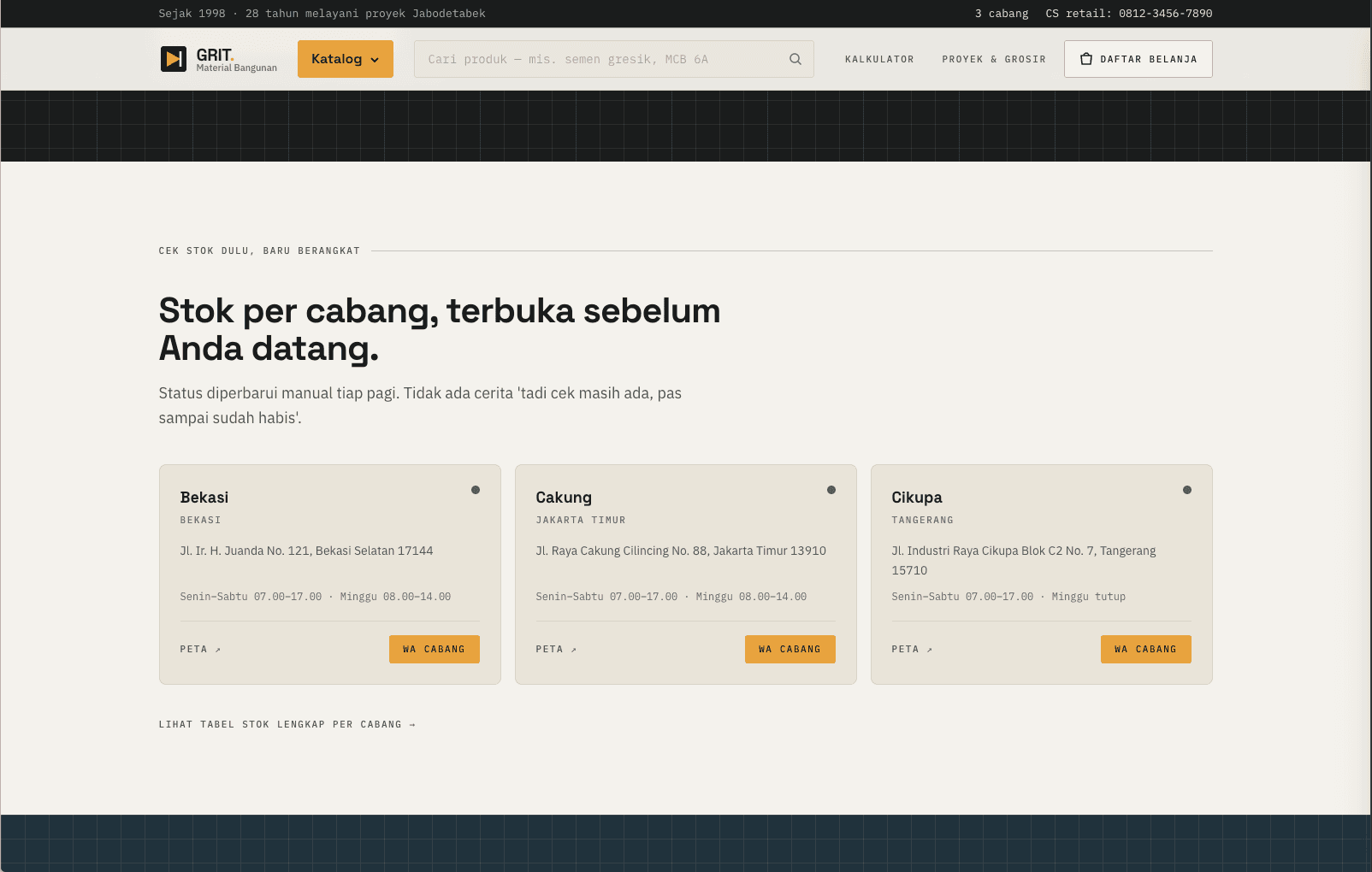The width and height of the screenshot is (1372, 872).
Task: Click the Cikupa branch title
Action: (x=917, y=498)
